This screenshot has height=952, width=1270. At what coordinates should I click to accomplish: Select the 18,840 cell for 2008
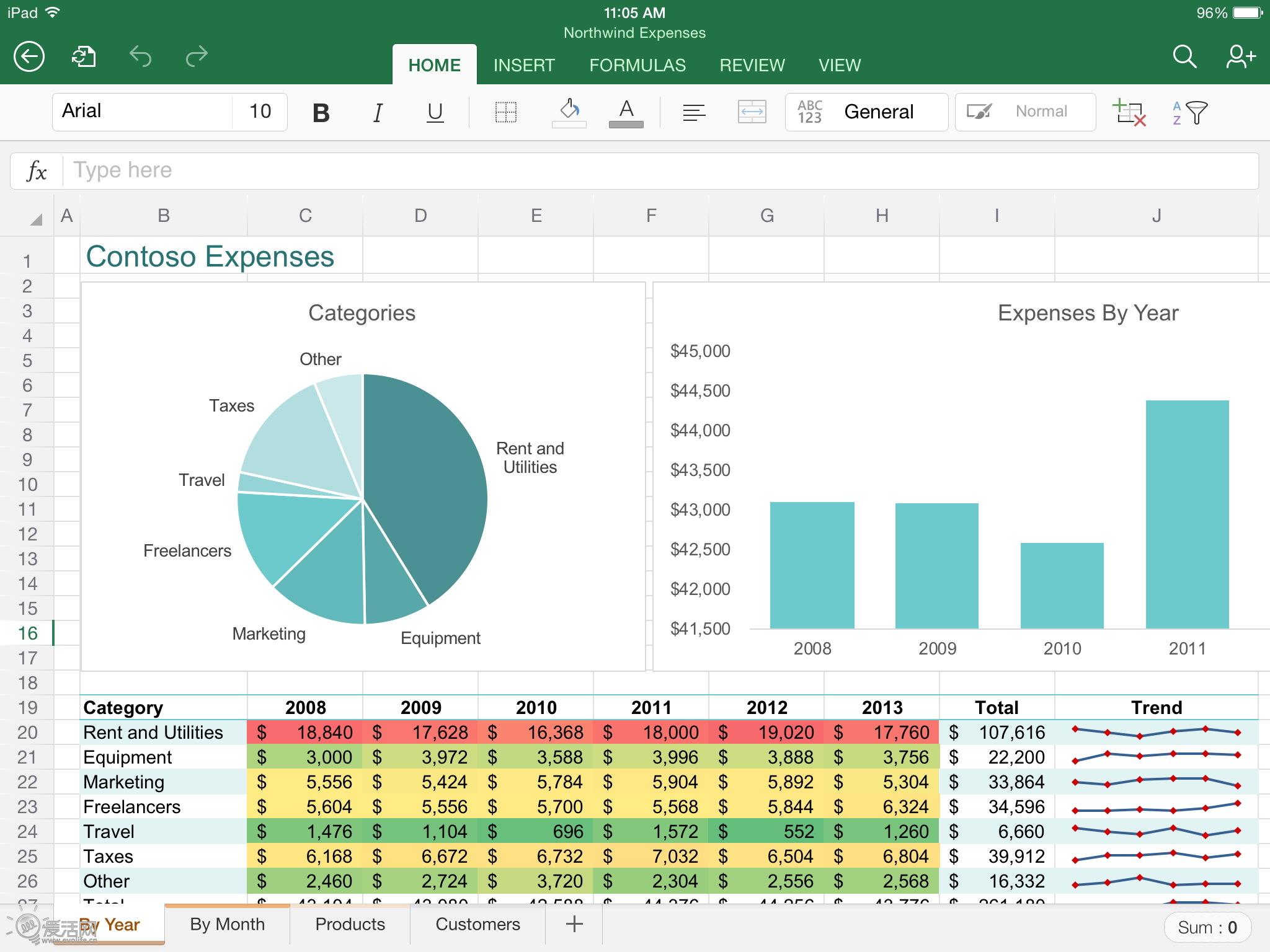[305, 732]
